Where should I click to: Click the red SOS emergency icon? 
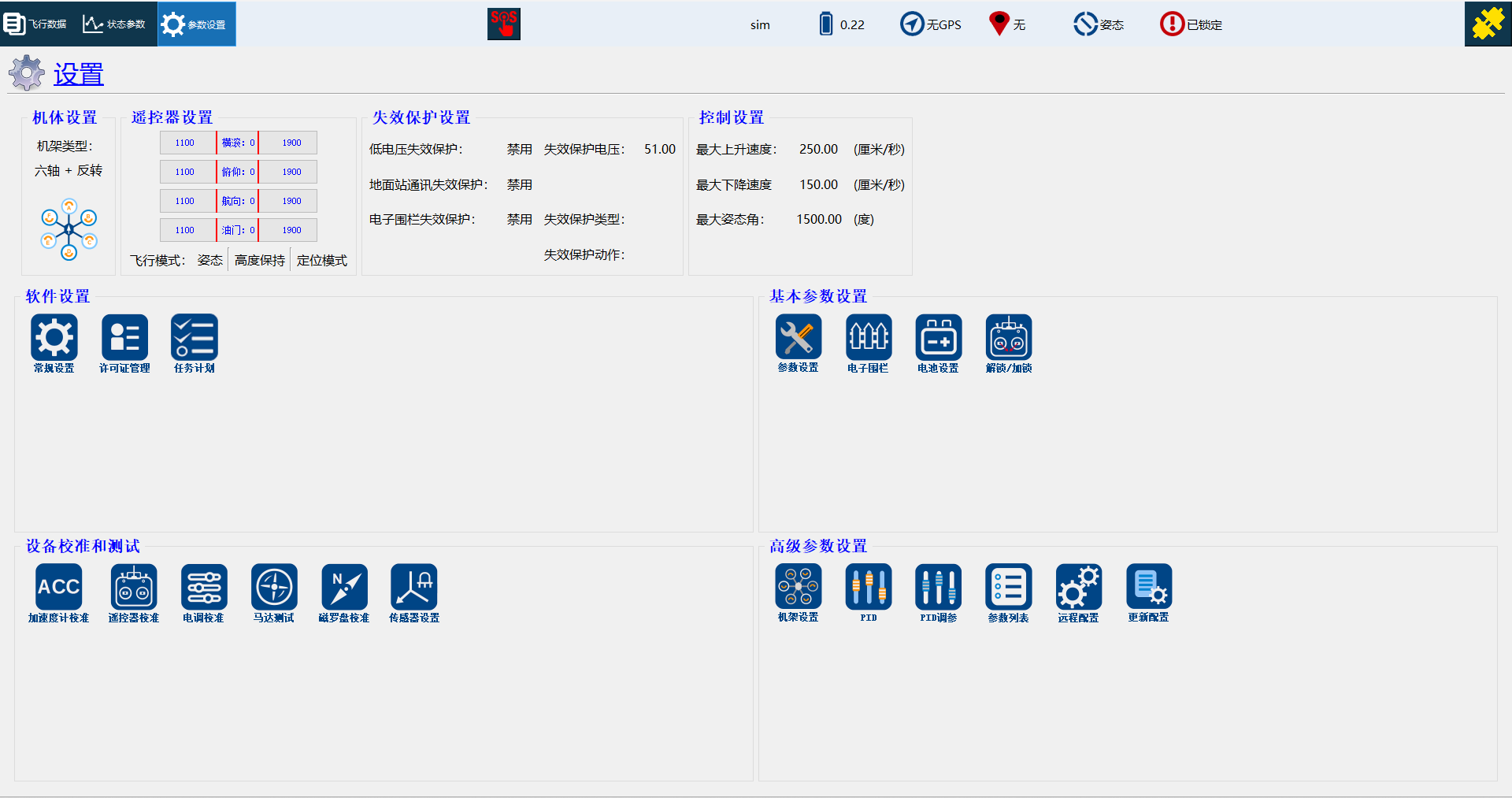[504, 24]
